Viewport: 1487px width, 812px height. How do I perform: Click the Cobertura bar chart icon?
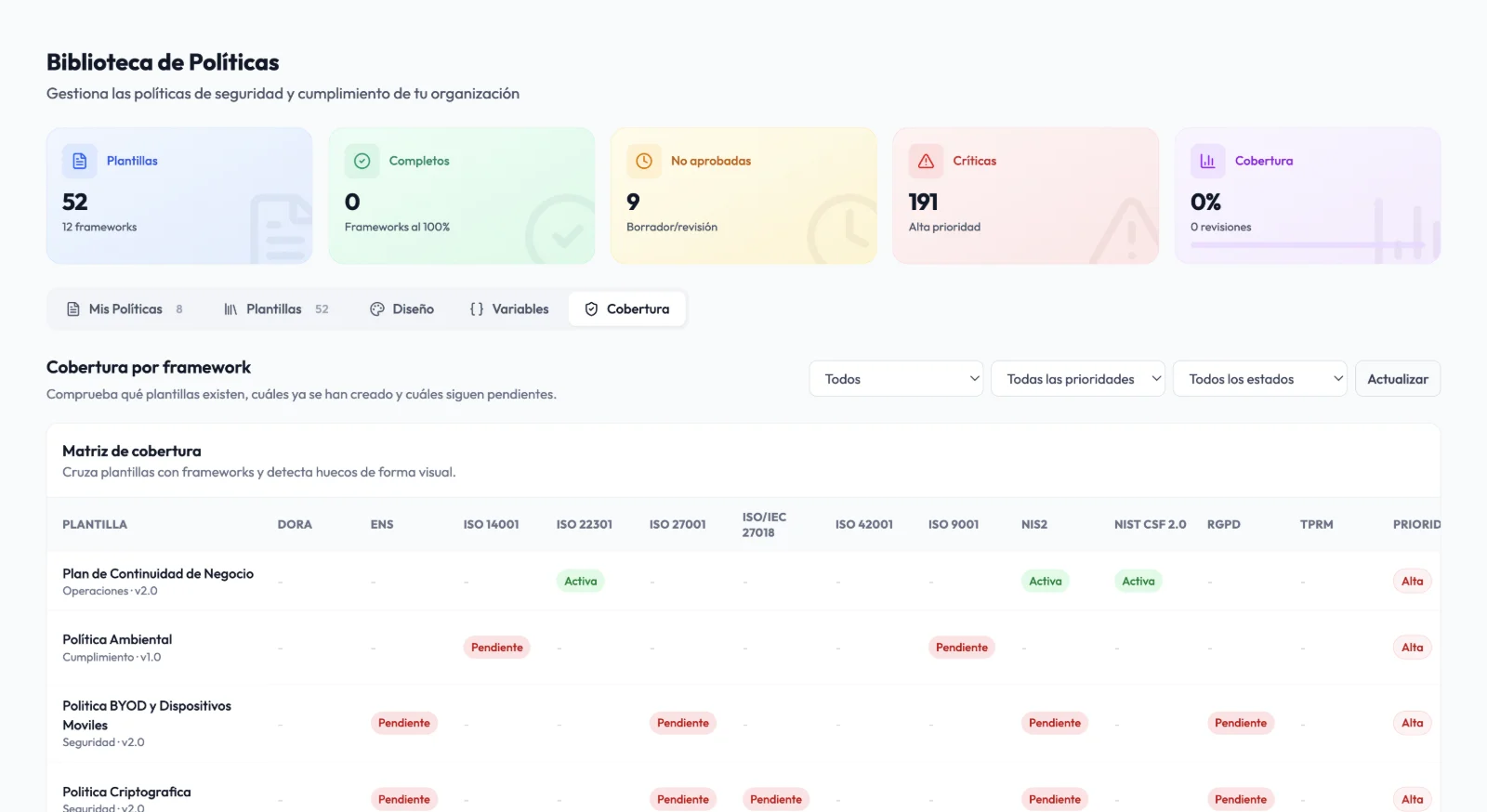click(1207, 161)
